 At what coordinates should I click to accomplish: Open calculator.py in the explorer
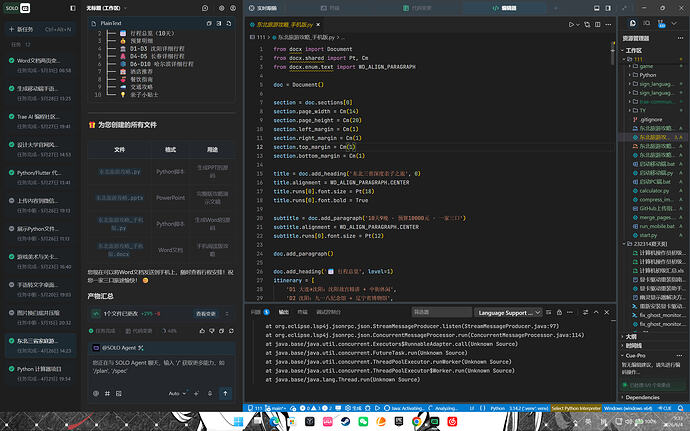(x=654, y=191)
